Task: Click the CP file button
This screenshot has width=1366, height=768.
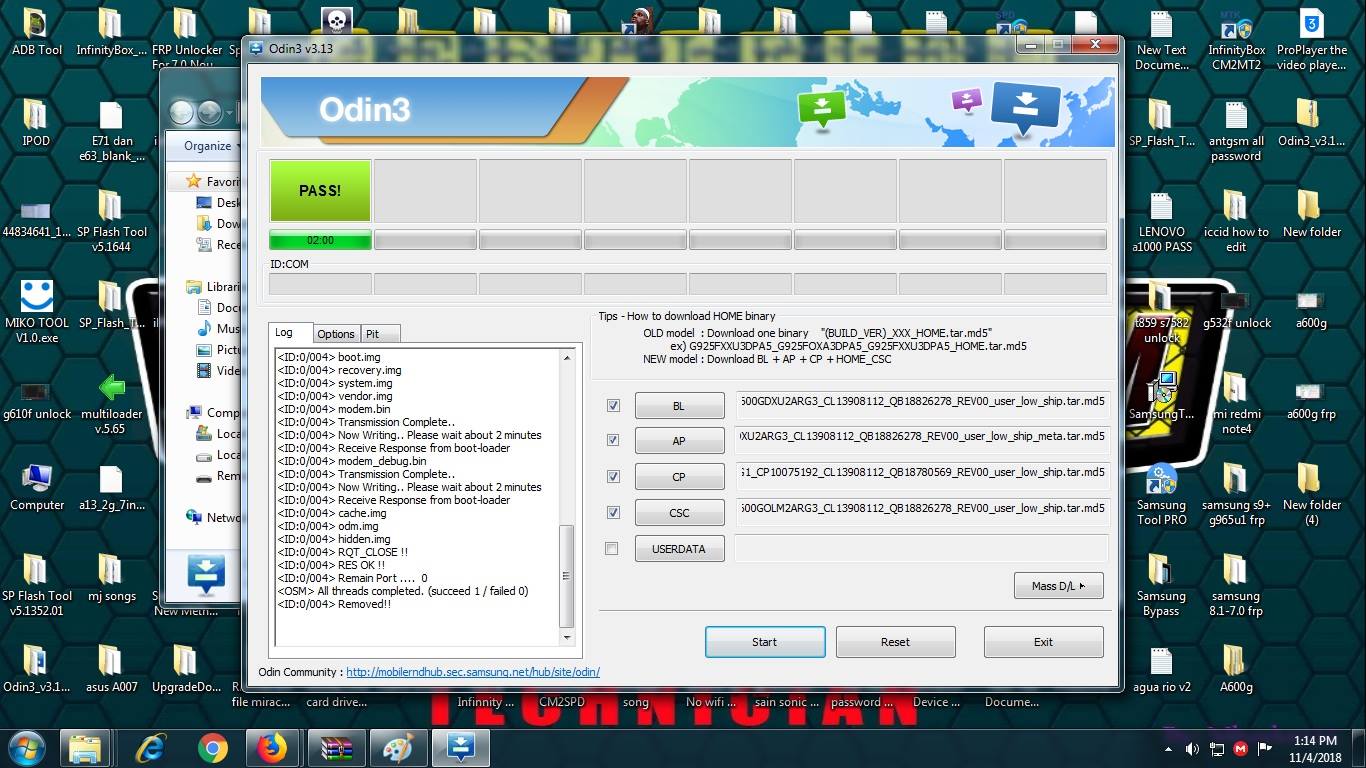Action: pyautogui.click(x=679, y=477)
